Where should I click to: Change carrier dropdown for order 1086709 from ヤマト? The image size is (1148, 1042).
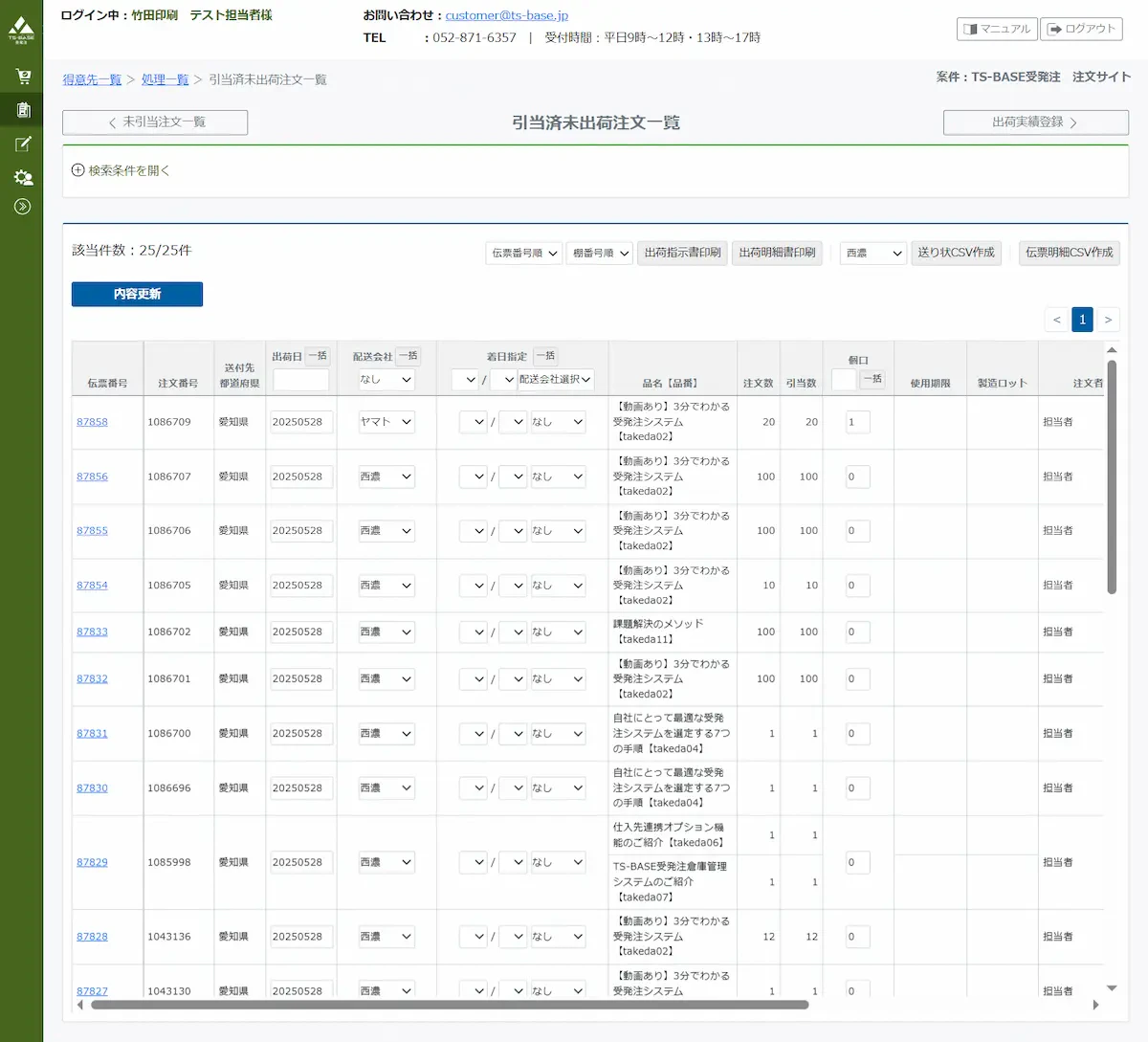(x=386, y=422)
